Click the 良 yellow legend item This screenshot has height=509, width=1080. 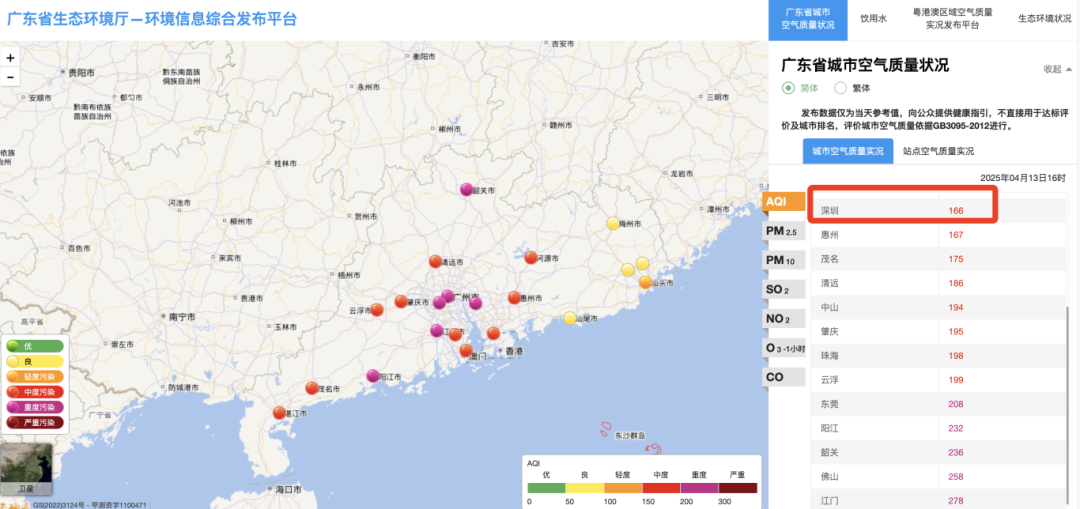(x=34, y=362)
